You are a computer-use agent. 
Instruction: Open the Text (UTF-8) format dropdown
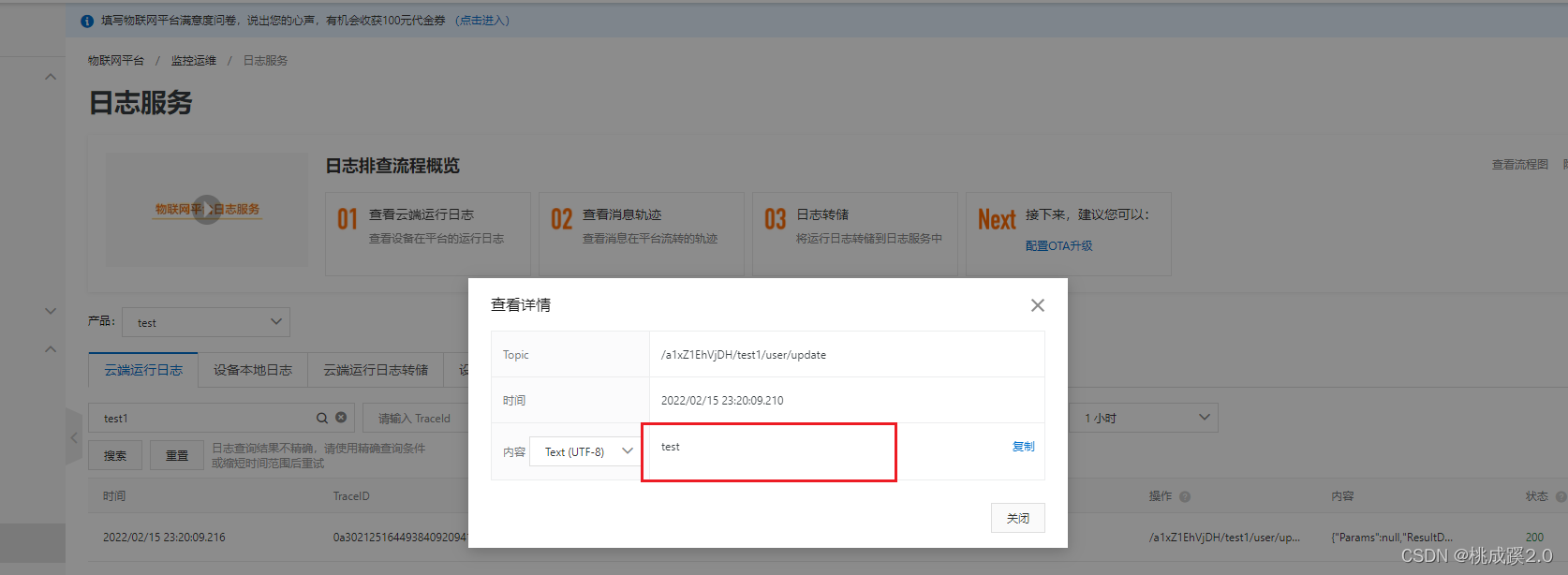tap(585, 451)
